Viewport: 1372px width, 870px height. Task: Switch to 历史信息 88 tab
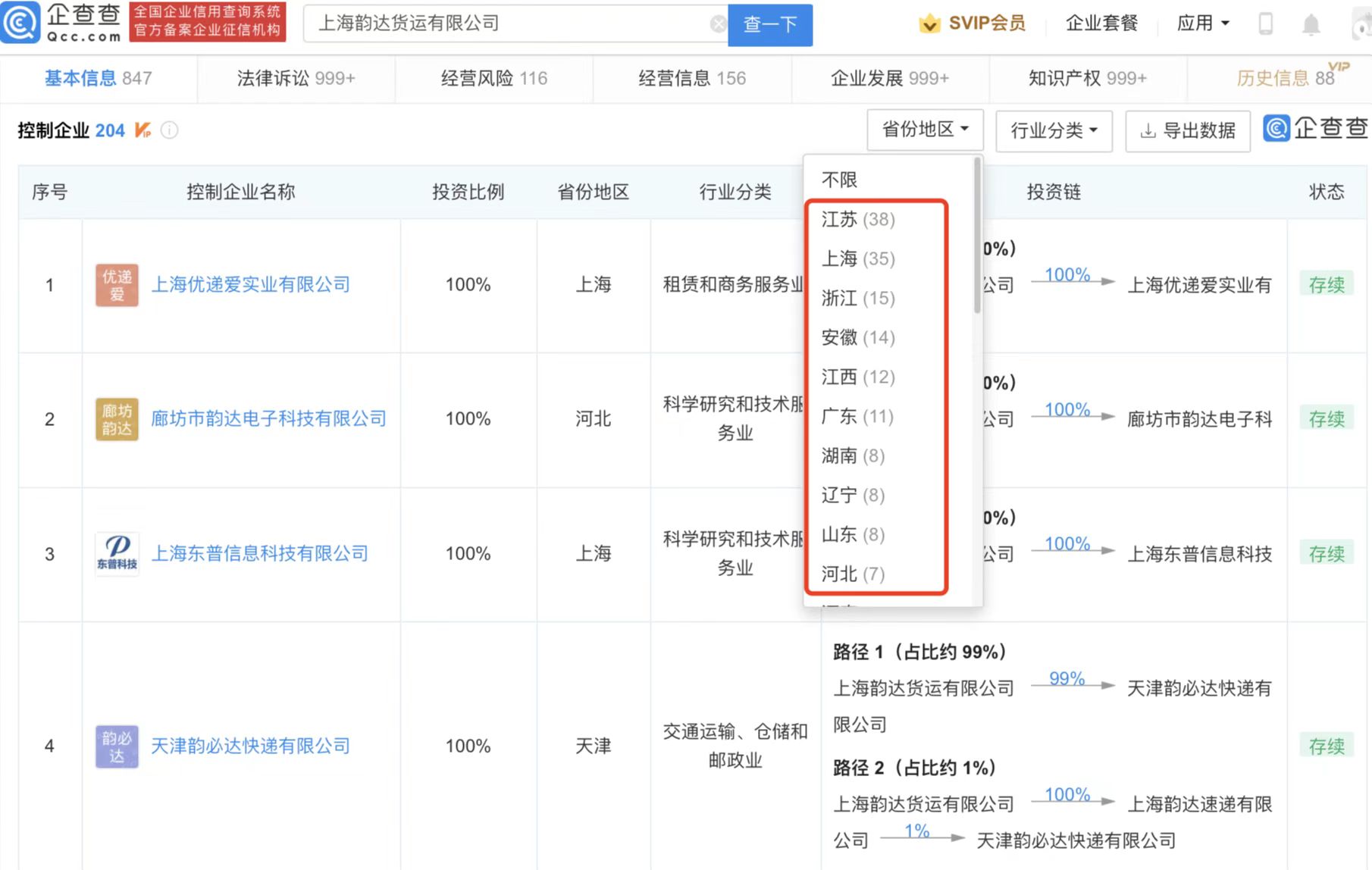[x=1286, y=78]
